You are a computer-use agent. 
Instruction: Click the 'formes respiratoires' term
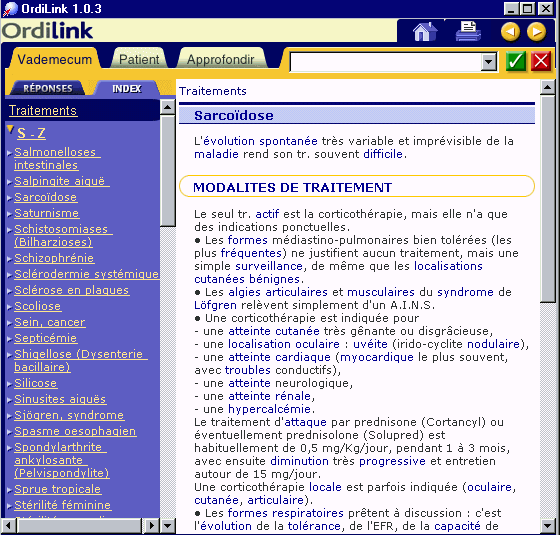point(285,513)
